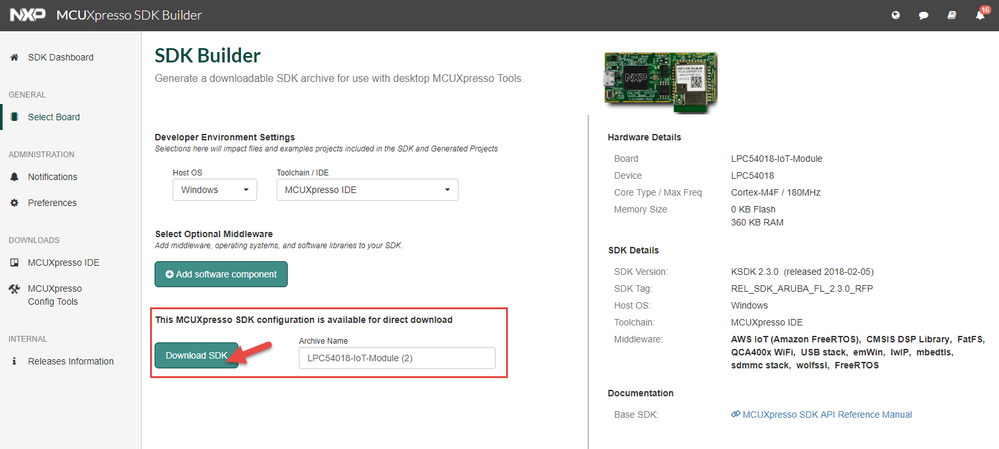Open Preferences in sidebar
The height and width of the screenshot is (449, 999).
(x=52, y=203)
